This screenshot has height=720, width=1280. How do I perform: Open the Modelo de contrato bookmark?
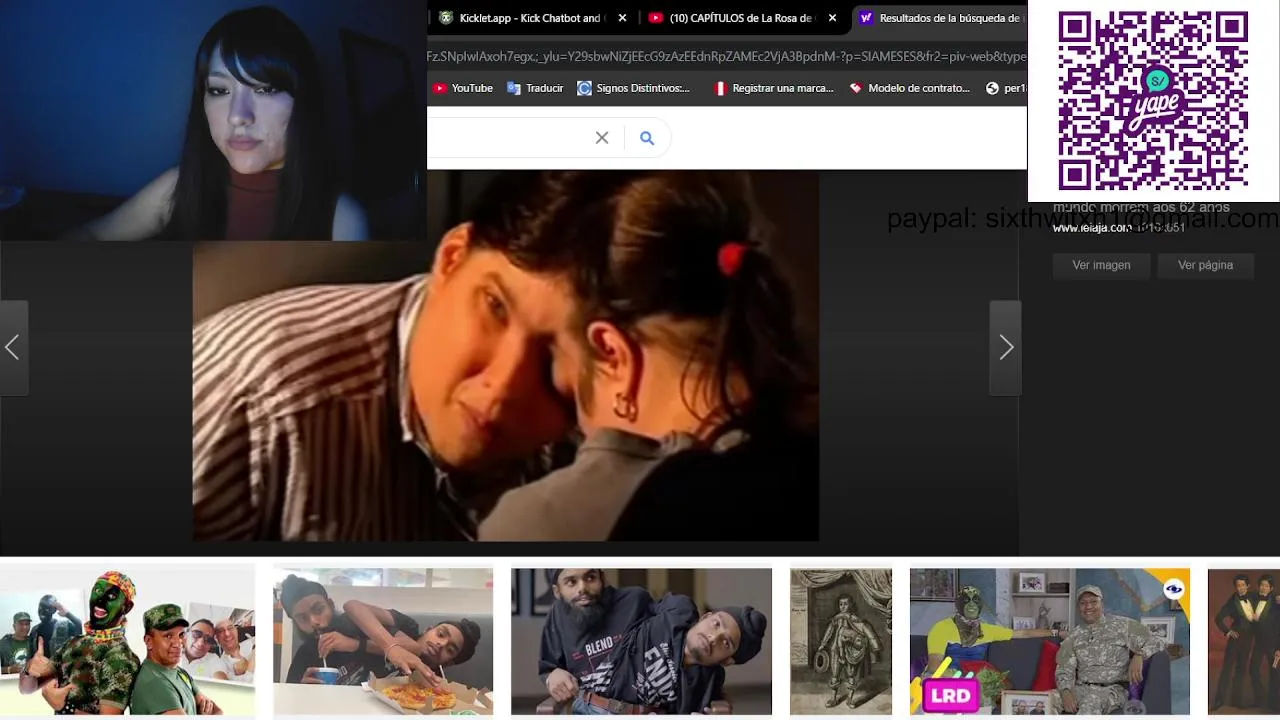[x=909, y=88]
